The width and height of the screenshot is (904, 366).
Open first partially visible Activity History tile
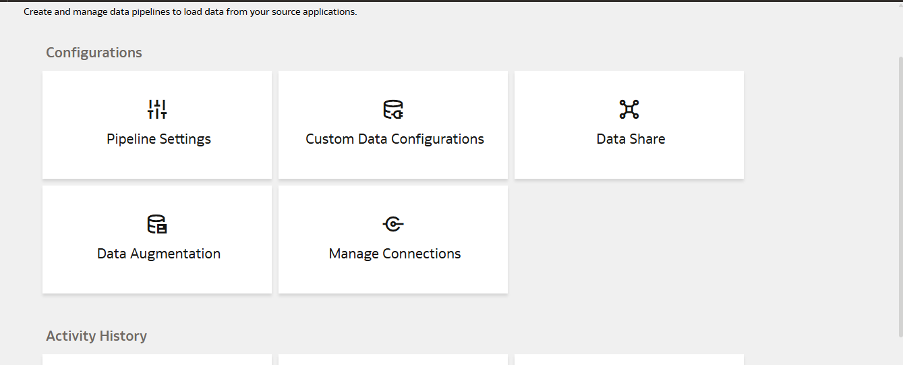pos(157,360)
